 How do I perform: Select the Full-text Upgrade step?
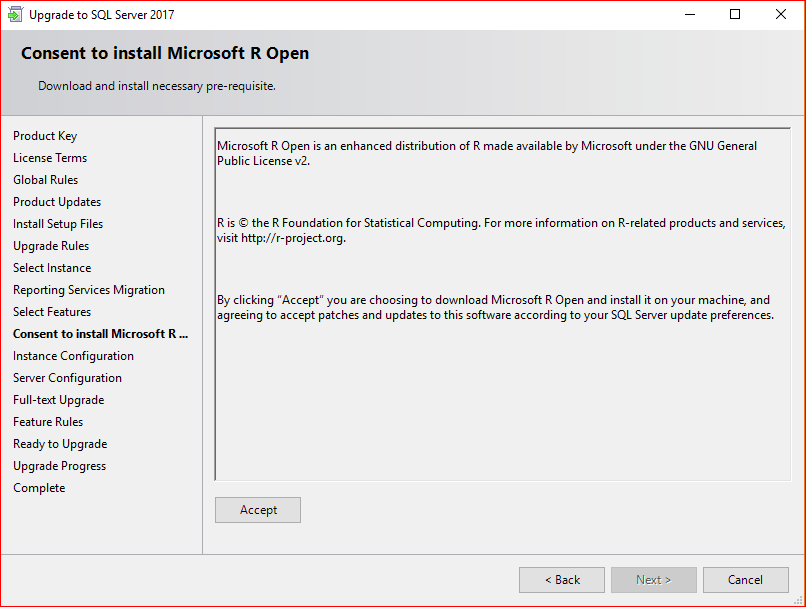tap(58, 400)
